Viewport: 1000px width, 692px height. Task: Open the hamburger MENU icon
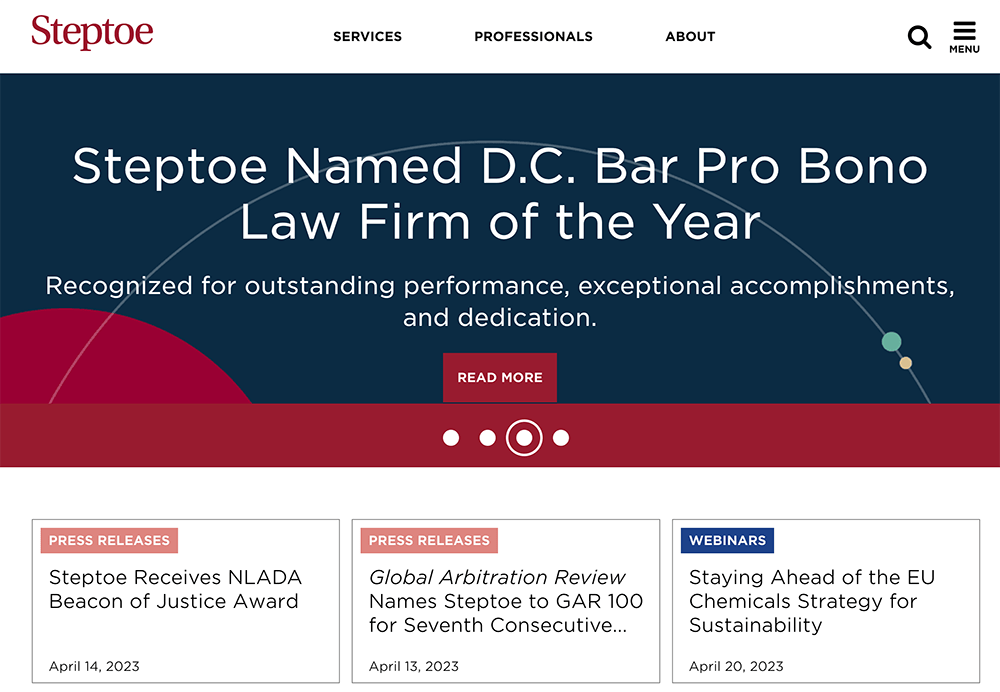point(964,36)
